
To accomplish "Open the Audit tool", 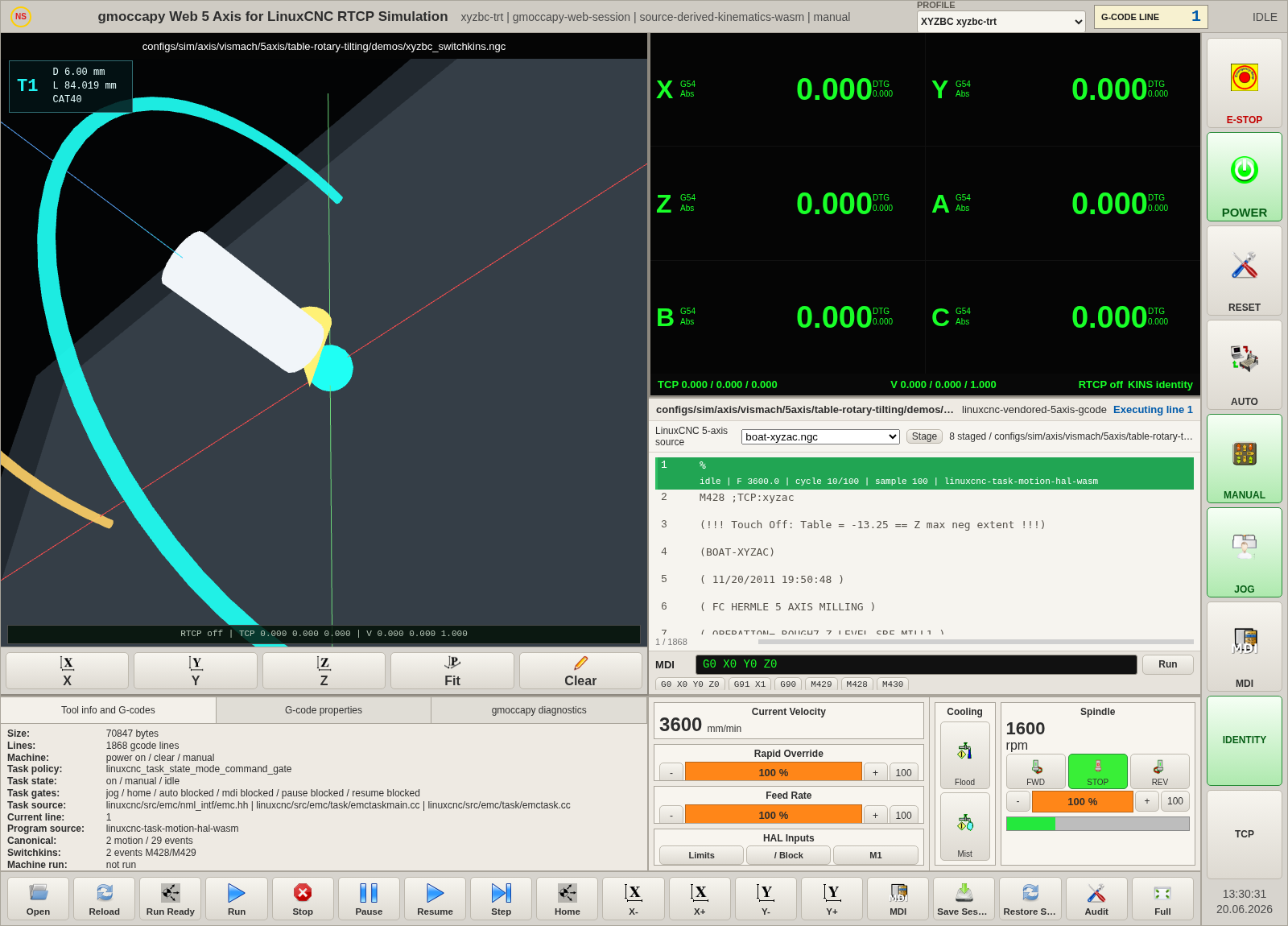I will coord(1096,899).
